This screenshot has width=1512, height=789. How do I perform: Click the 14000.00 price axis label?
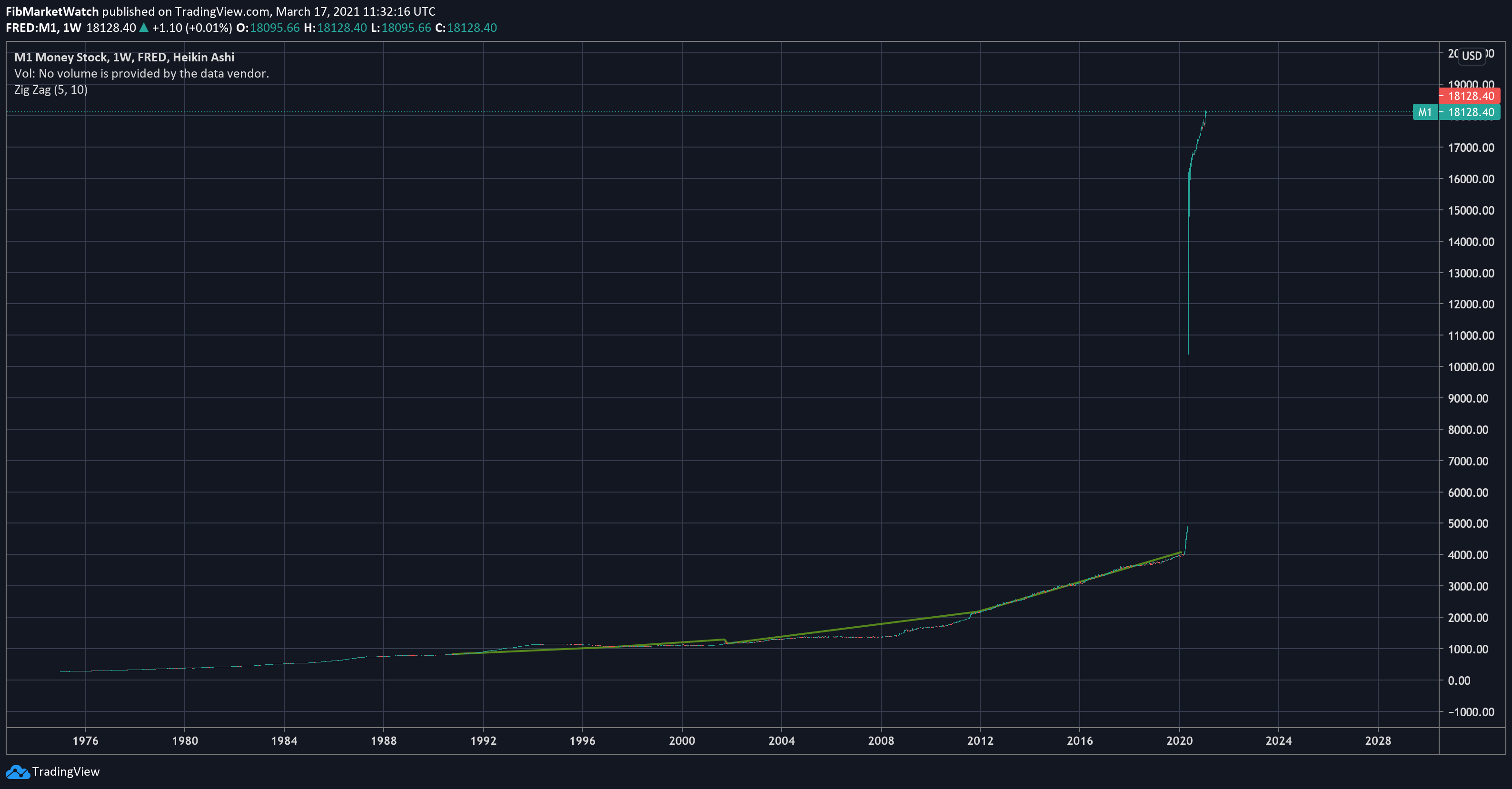[x=1471, y=242]
